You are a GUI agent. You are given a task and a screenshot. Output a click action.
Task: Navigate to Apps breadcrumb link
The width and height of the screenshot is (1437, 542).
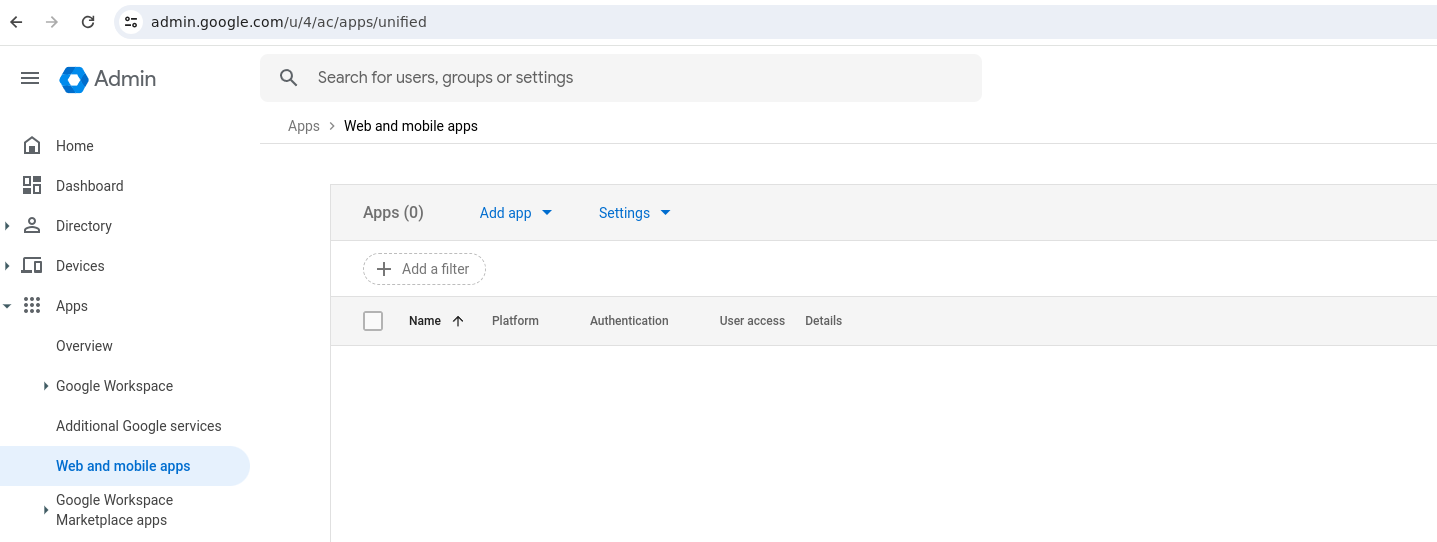(x=303, y=126)
